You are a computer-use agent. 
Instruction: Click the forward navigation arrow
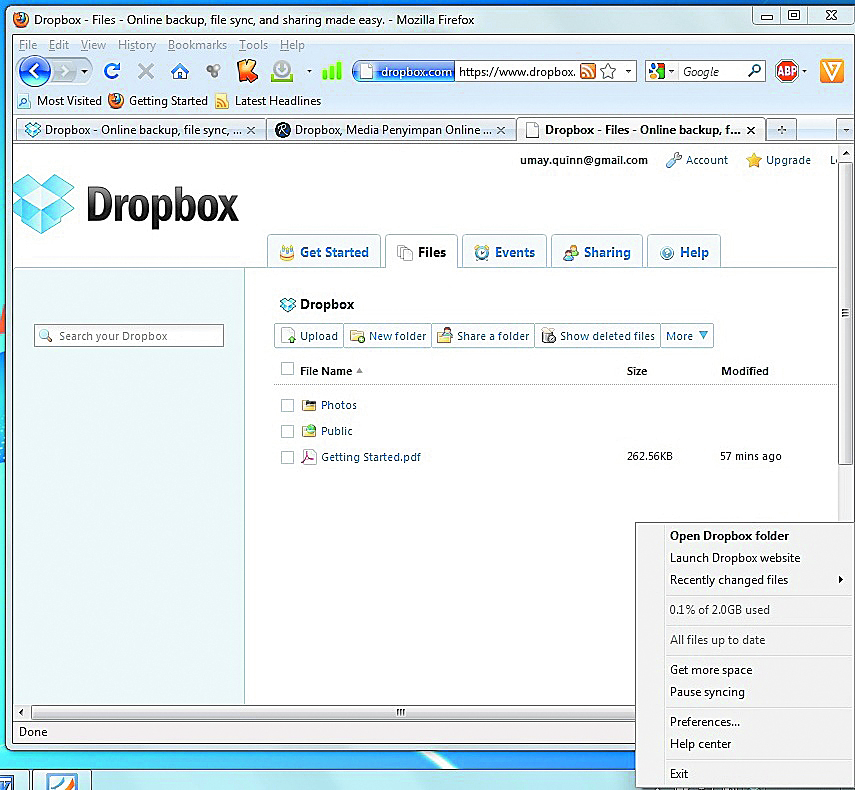[x=64, y=71]
